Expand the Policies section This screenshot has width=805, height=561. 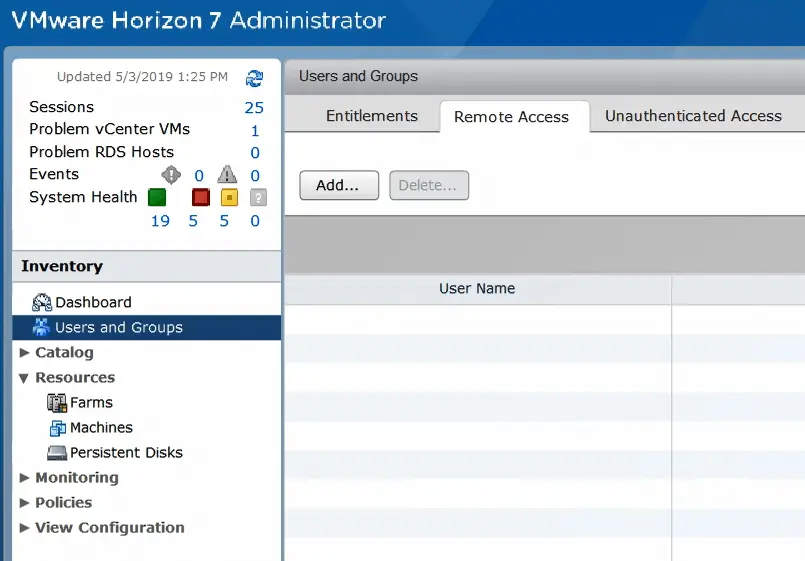coord(24,502)
